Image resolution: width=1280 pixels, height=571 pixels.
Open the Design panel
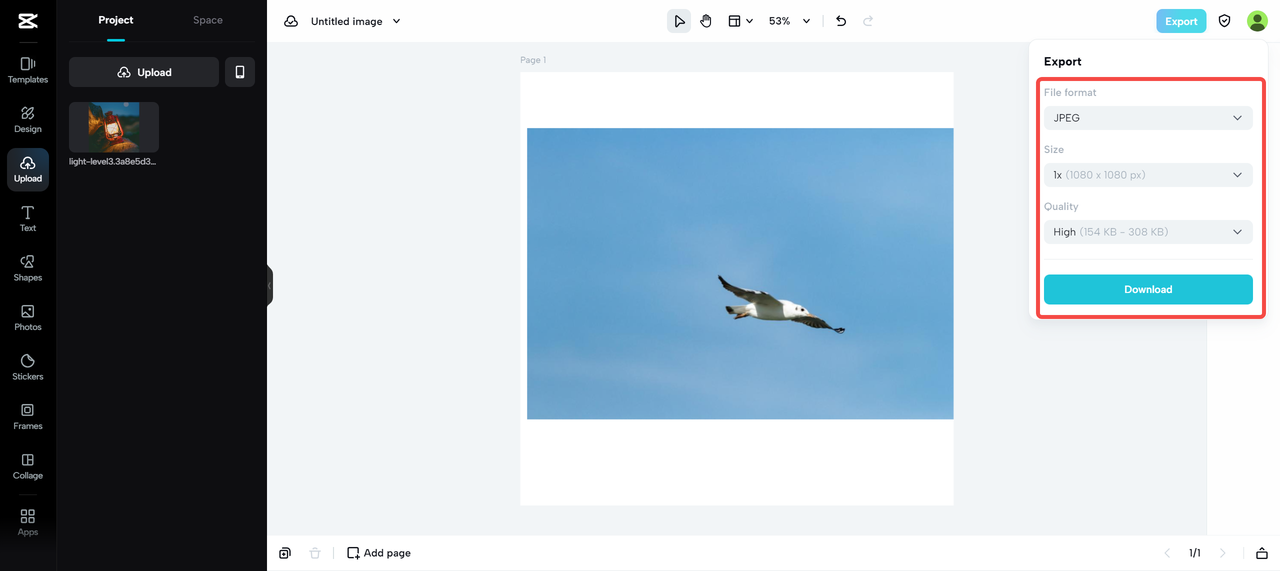pos(28,120)
